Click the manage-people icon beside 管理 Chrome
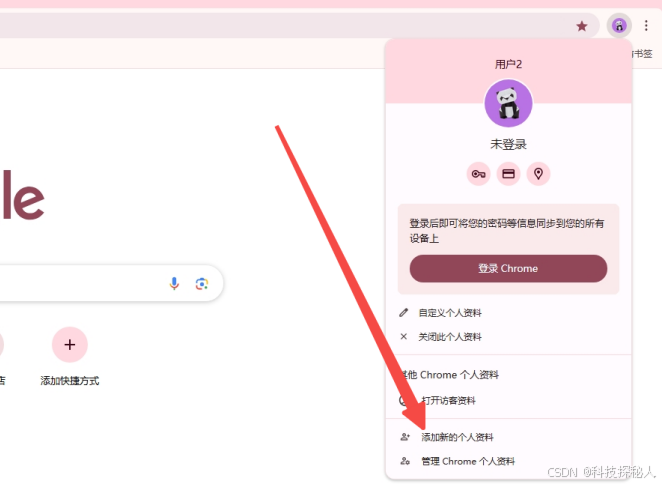Screen dimensions: 664x486 (405, 461)
